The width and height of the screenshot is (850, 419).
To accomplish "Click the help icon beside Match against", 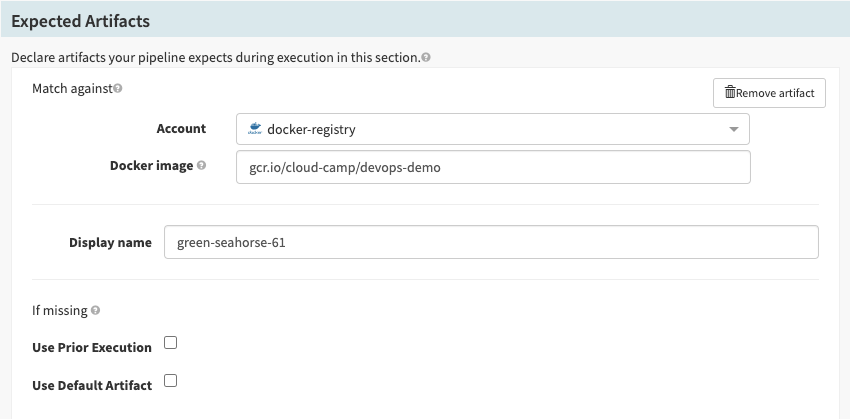I will pyautogui.click(x=118, y=89).
